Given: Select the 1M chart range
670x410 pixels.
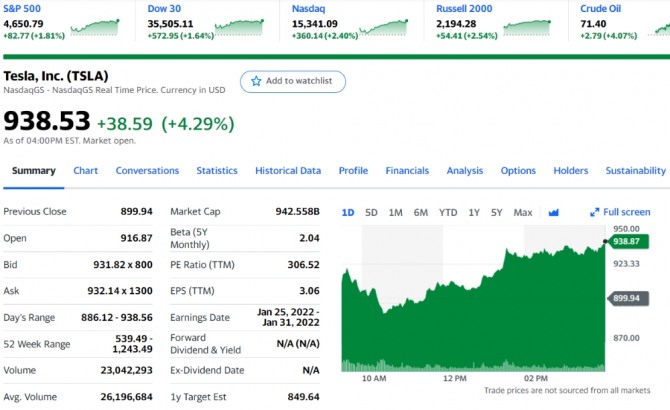Looking at the screenshot, I should [x=396, y=212].
